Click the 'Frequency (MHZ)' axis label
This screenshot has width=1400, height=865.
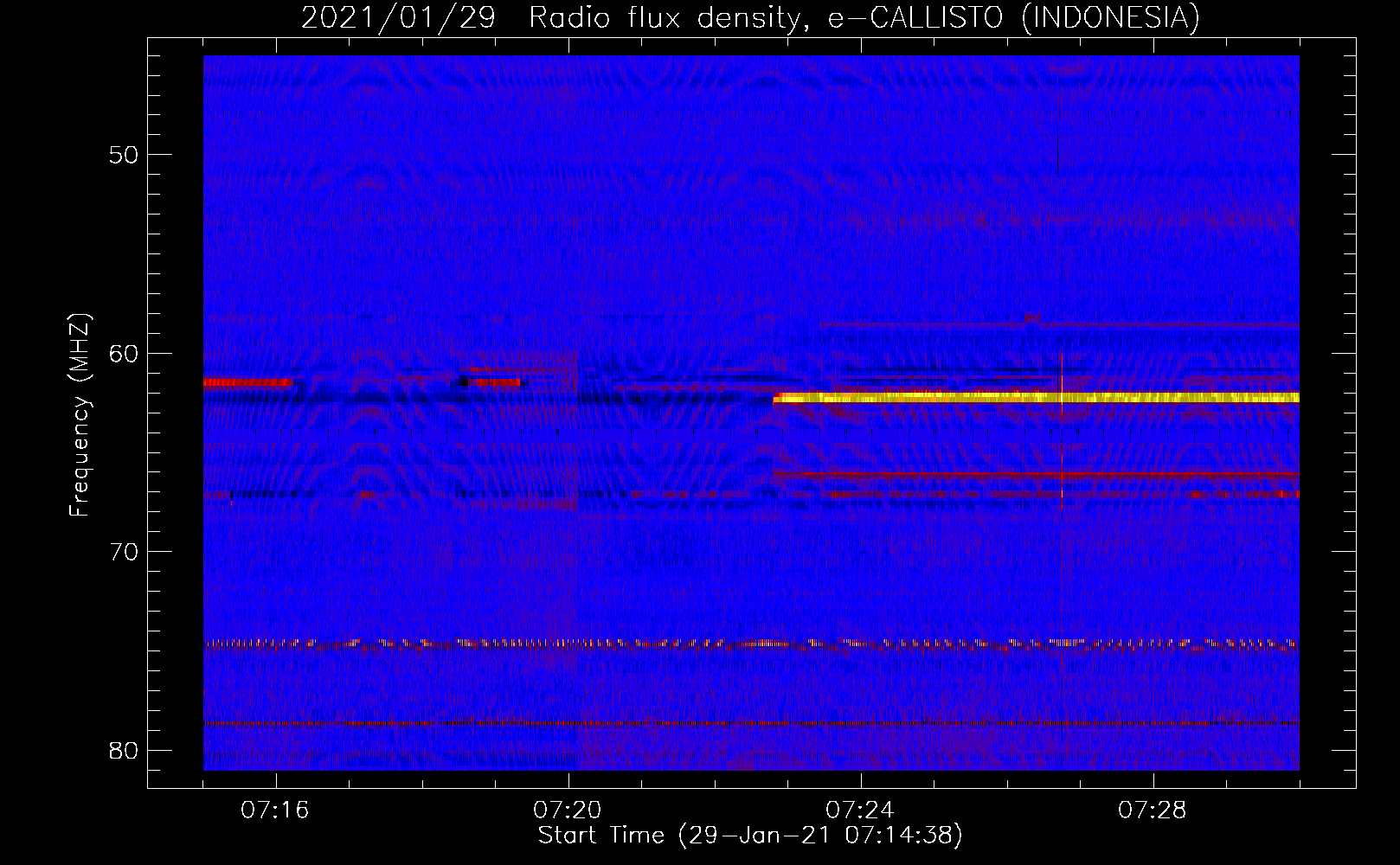(x=80, y=415)
